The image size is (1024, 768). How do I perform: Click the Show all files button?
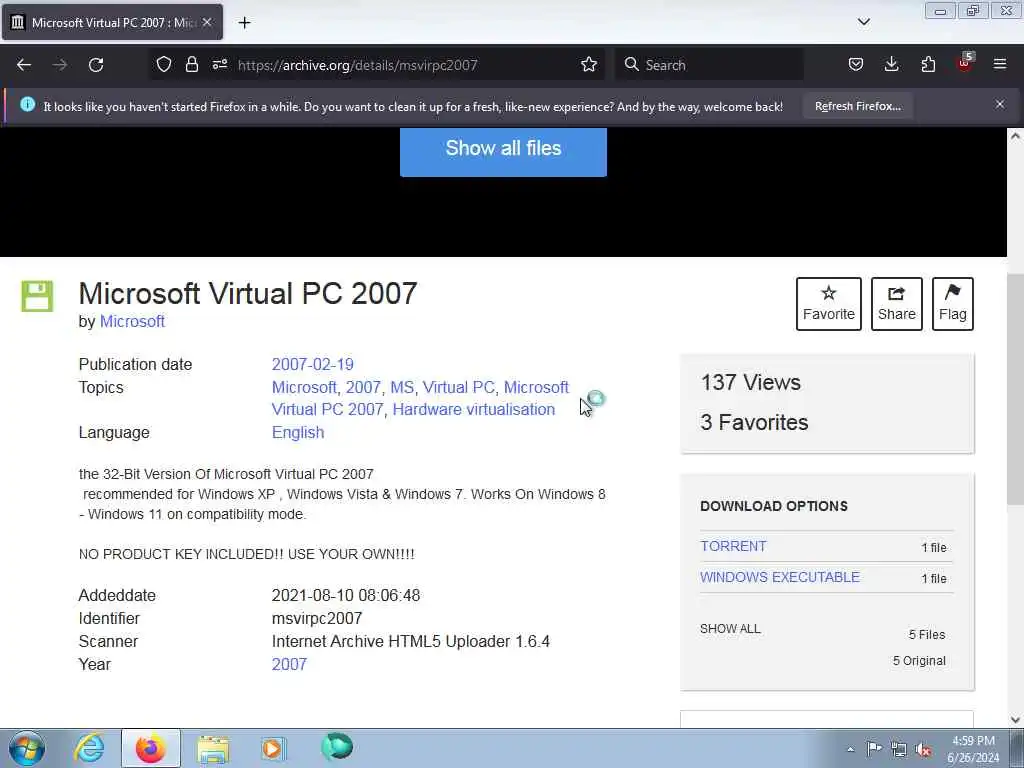coord(503,152)
